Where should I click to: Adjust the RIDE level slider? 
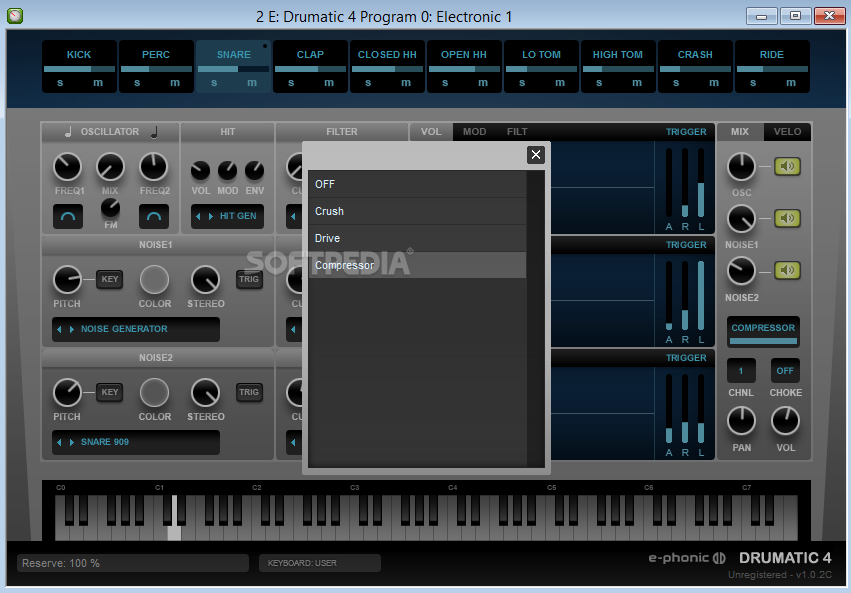point(772,69)
